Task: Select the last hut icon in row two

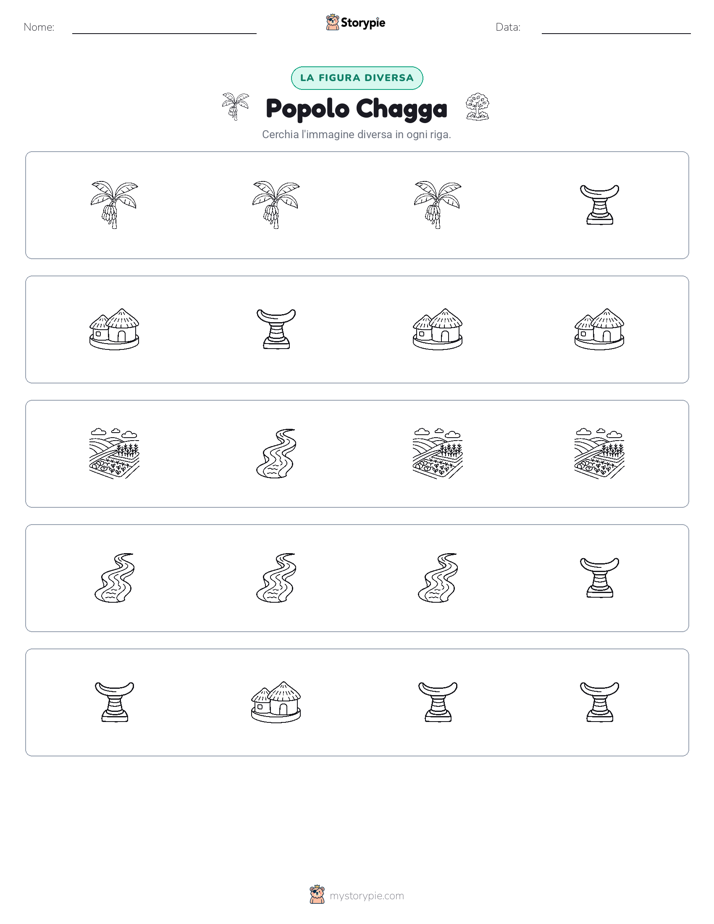Action: pyautogui.click(x=599, y=329)
